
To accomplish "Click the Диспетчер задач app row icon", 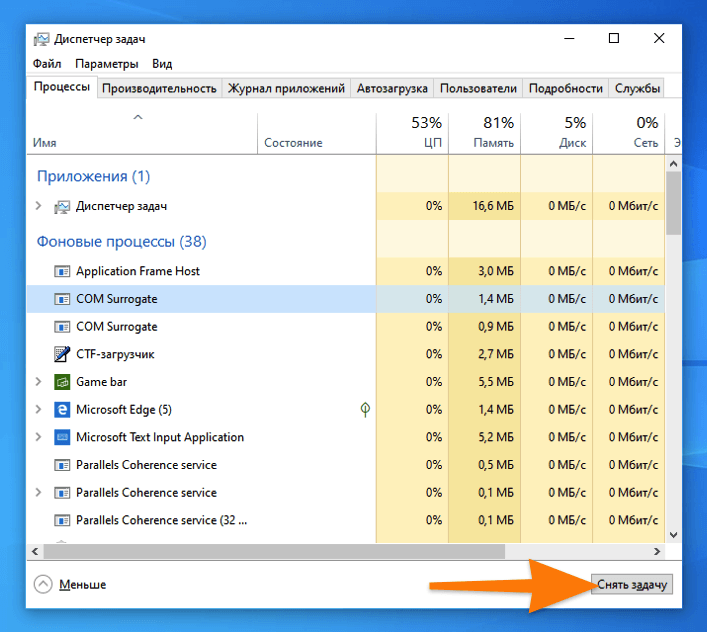I will (x=62, y=207).
